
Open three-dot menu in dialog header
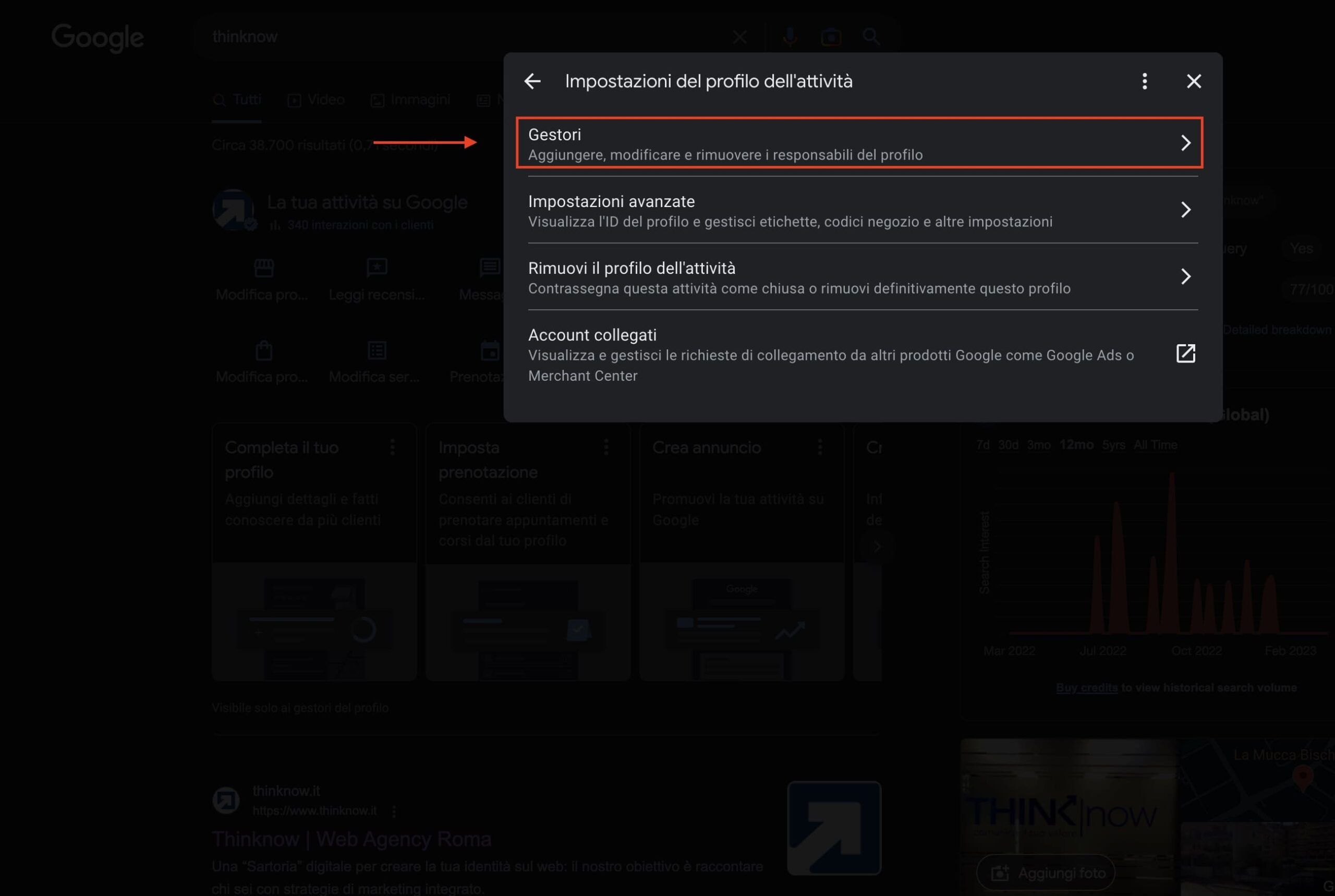(x=1144, y=81)
